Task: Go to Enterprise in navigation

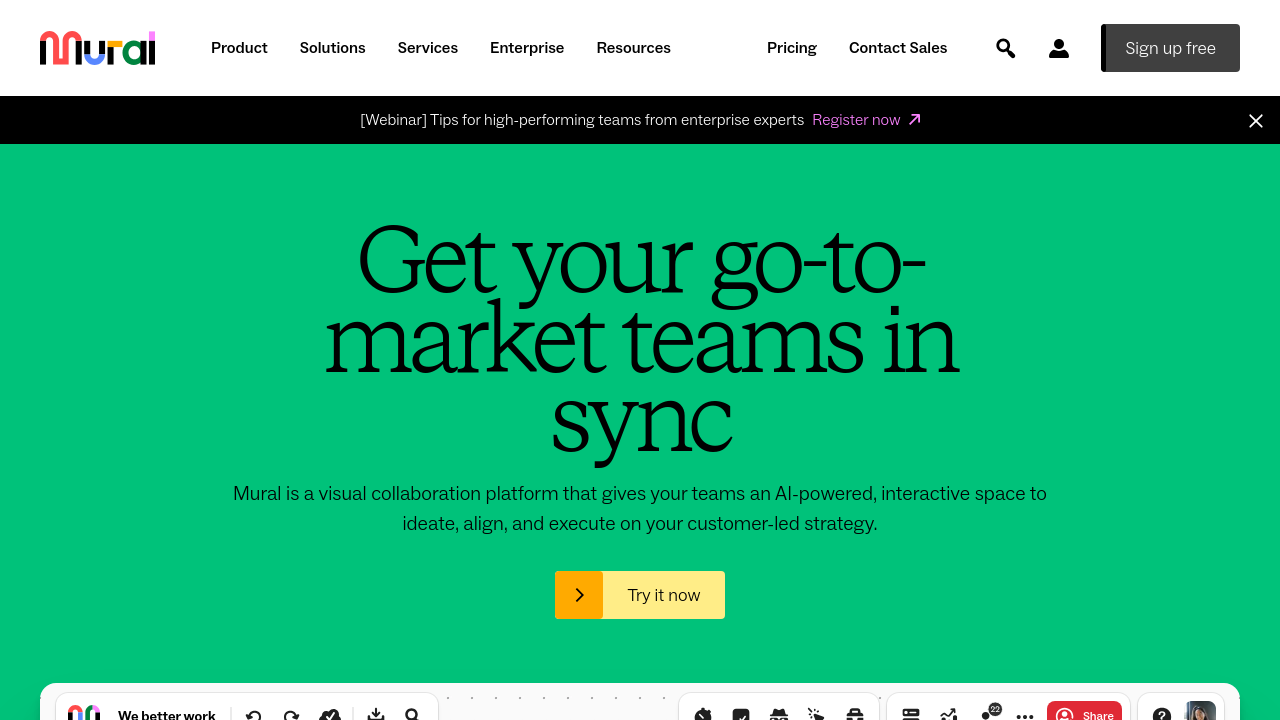Action: point(526,48)
